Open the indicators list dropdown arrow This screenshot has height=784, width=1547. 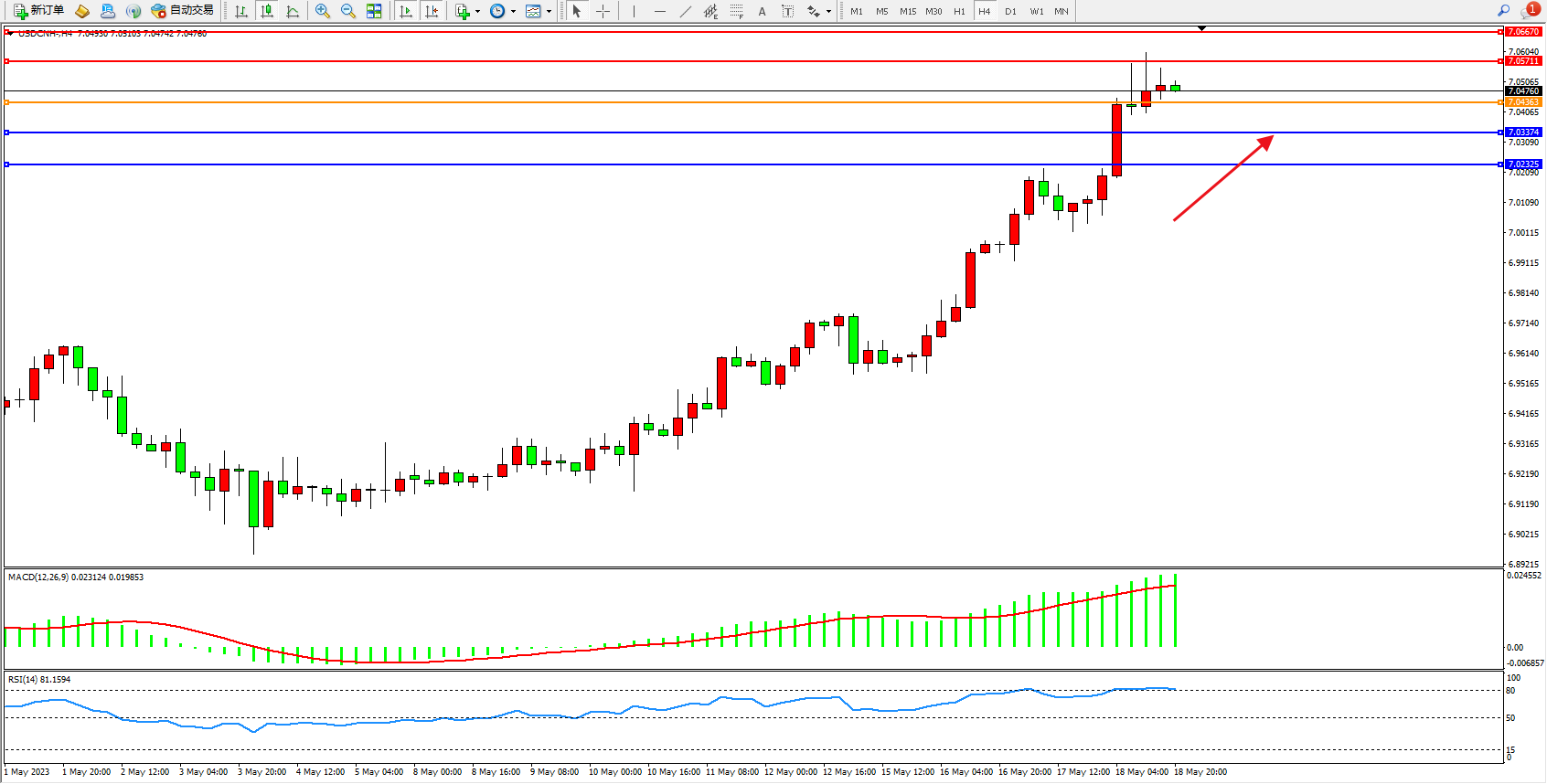click(477, 12)
